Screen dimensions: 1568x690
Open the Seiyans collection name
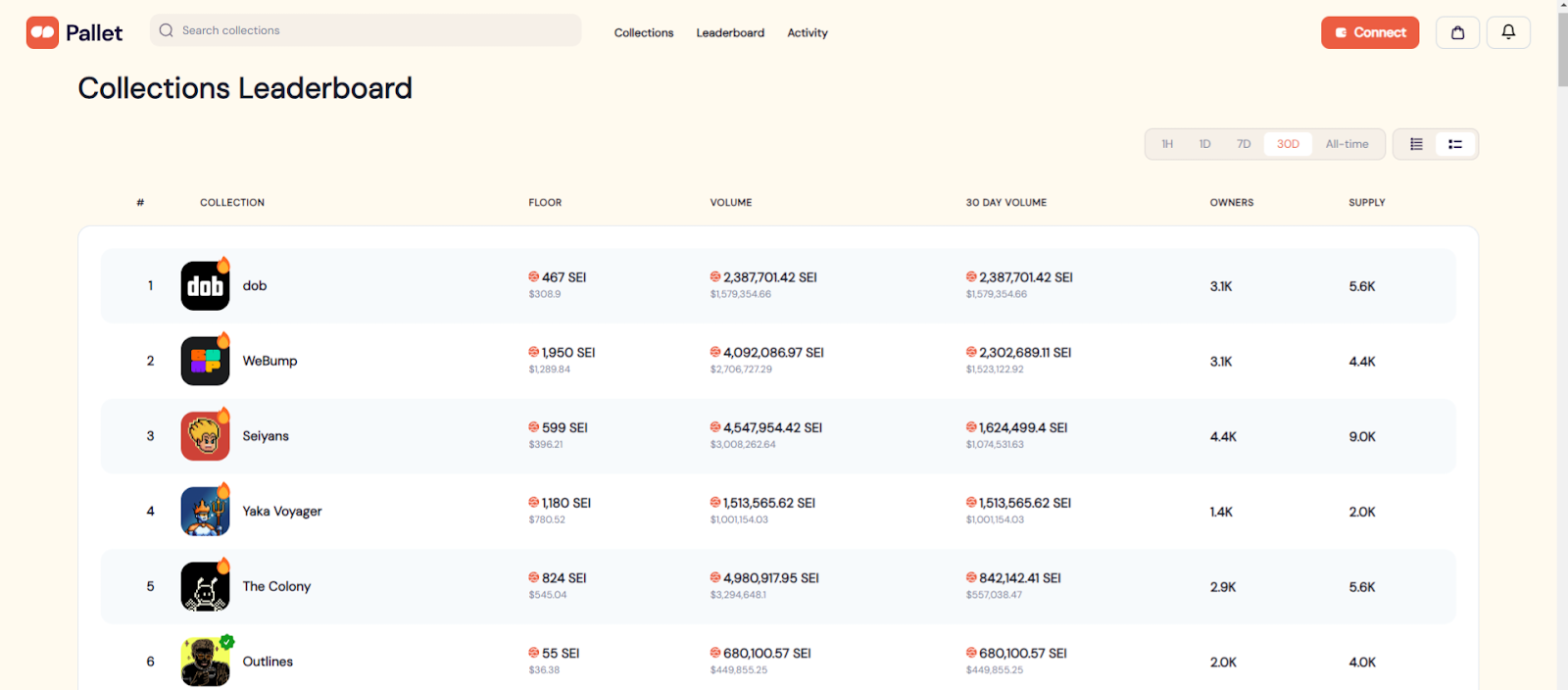point(266,436)
